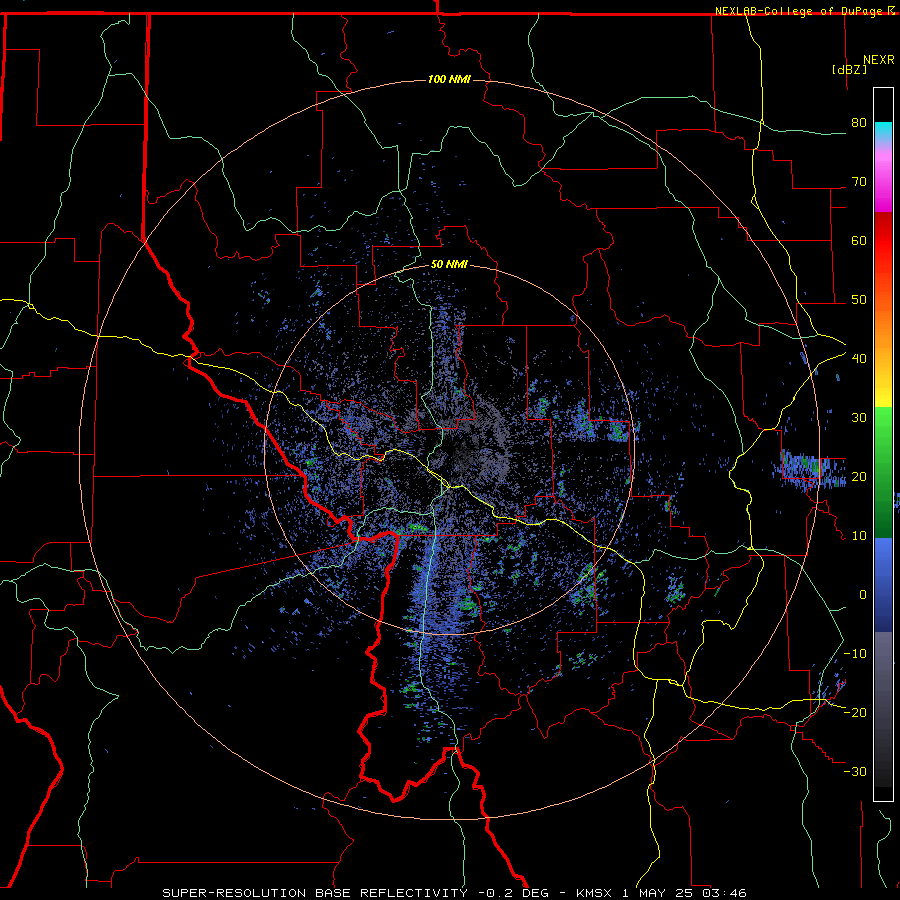Click the -0.2 DEG elevation angle text

click(513, 893)
